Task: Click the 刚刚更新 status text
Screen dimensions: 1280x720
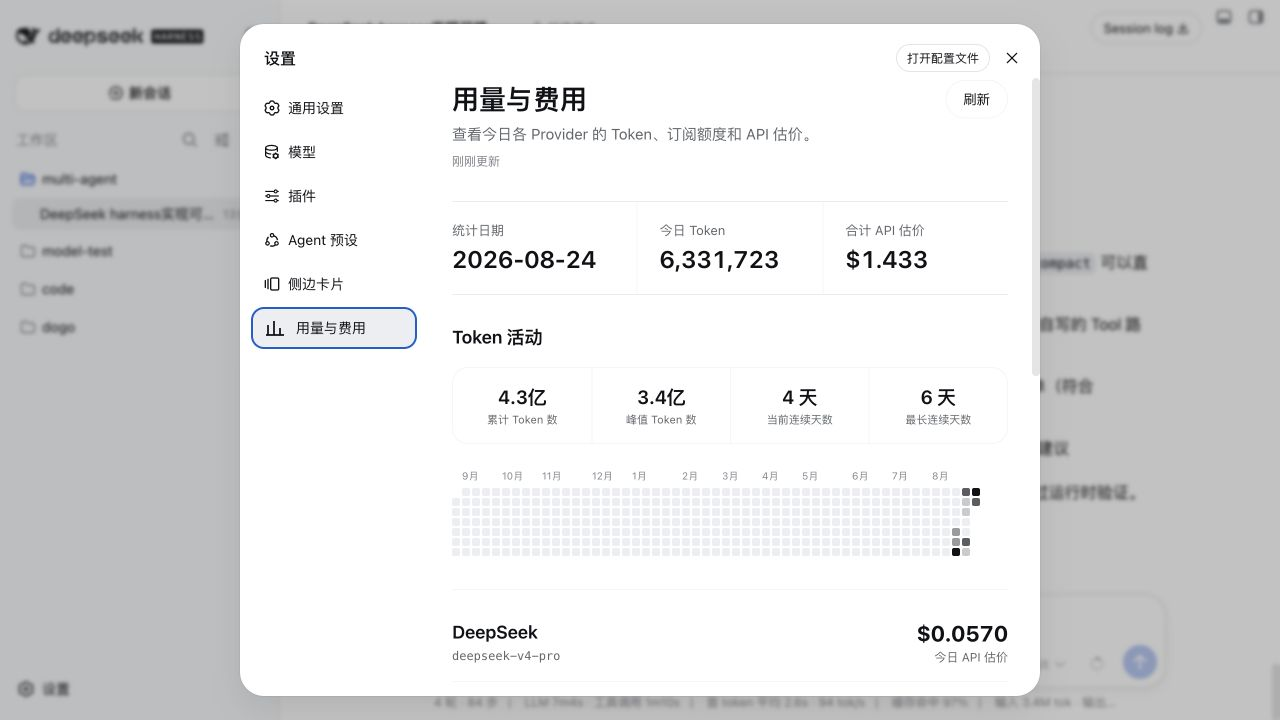Action: point(476,161)
